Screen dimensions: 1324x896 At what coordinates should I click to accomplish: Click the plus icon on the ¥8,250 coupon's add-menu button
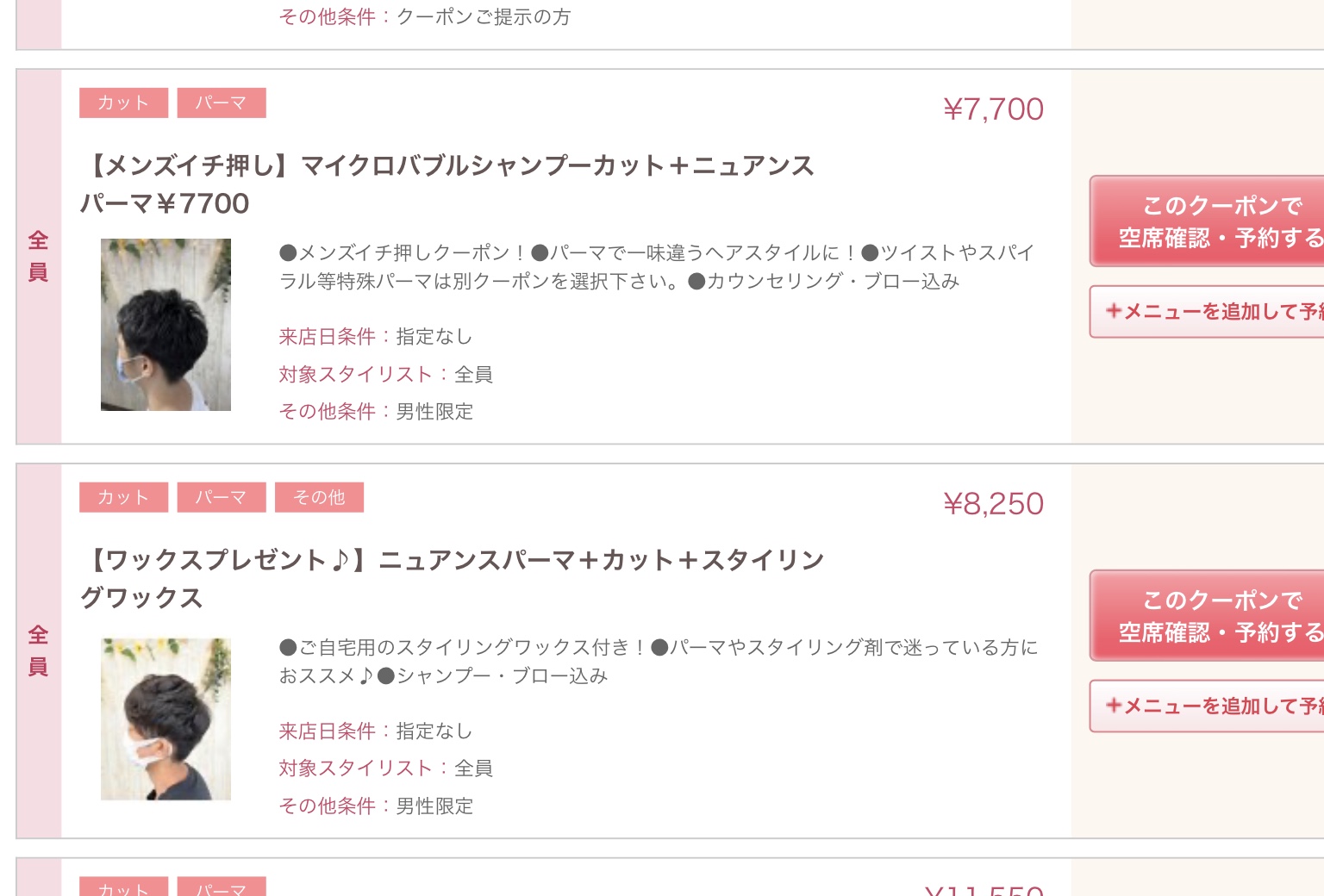point(1114,706)
